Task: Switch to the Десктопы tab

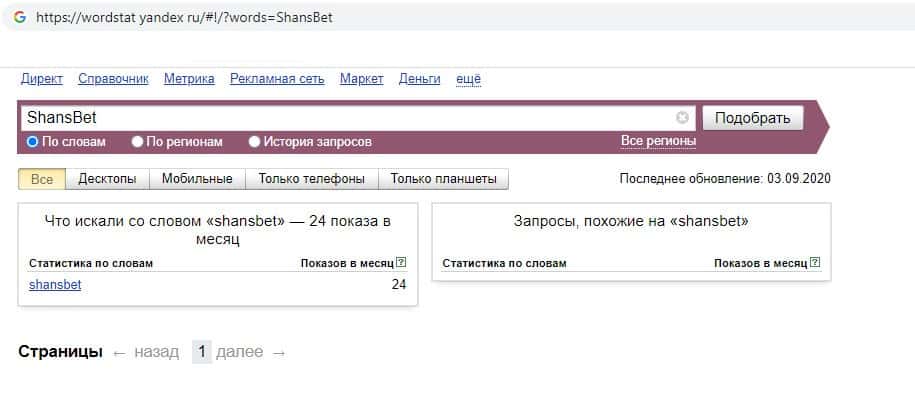Action: (x=107, y=179)
